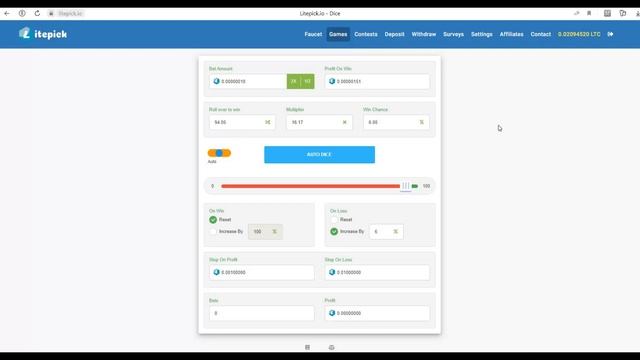This screenshot has width=640, height=360.
Task: Click the Bet Amount input field
Action: coord(248,81)
